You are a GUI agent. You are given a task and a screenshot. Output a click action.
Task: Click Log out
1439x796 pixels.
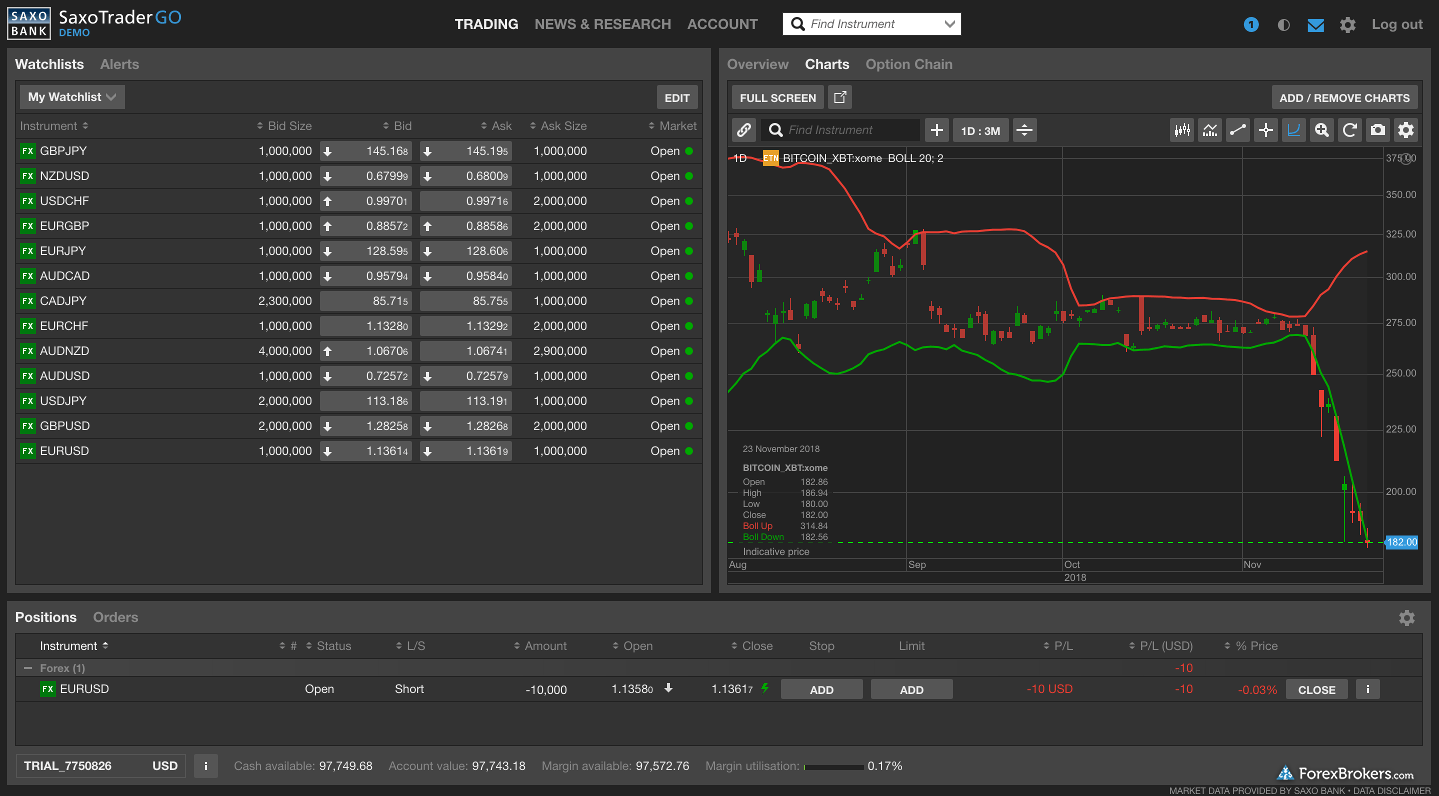click(1397, 24)
